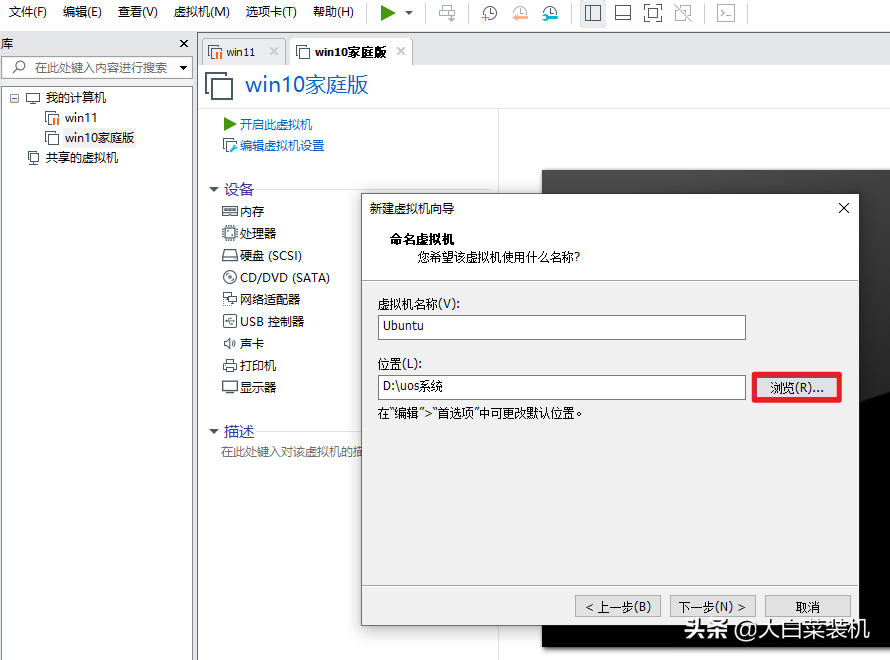Collapse the 描述 section
This screenshot has height=660, width=890.
click(x=214, y=431)
